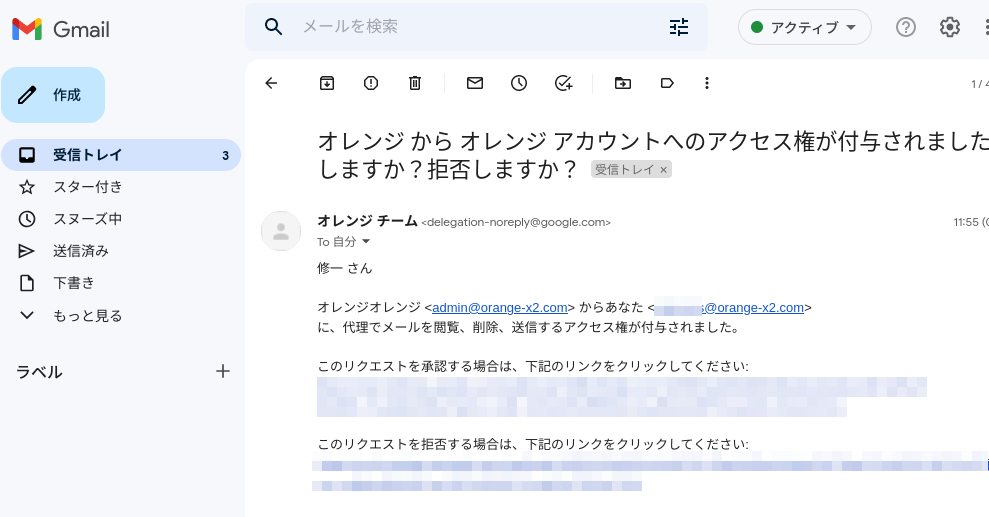The width and height of the screenshot is (989, 517).
Task: Open the three-dot more options menu
Action: point(707,83)
